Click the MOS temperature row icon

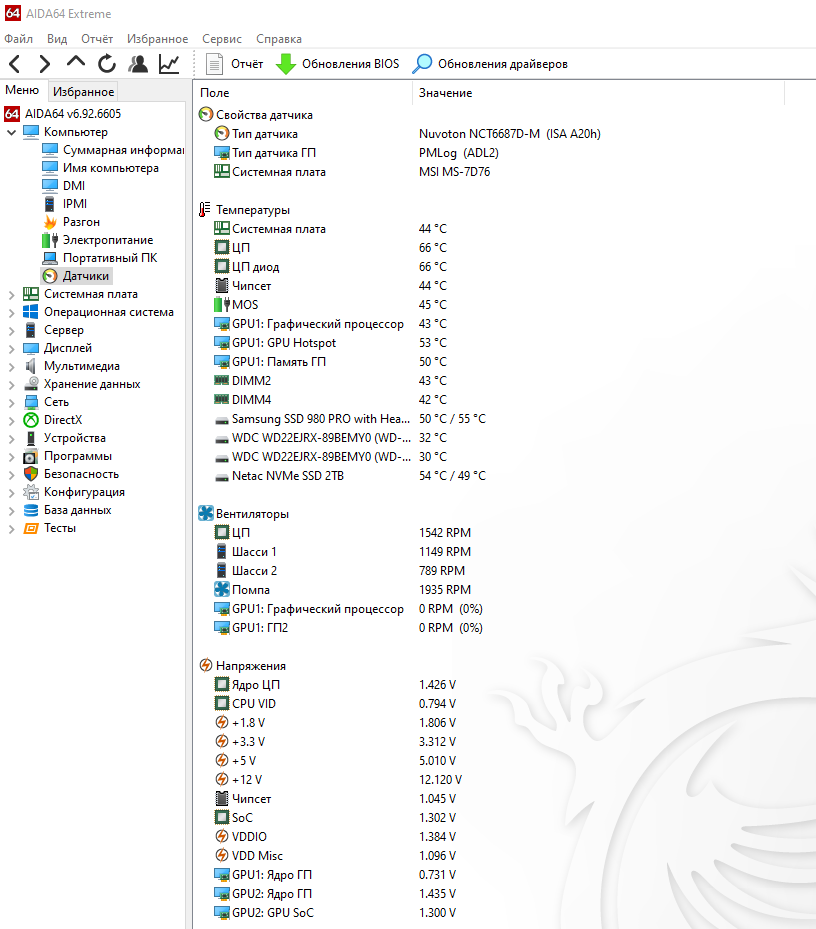point(222,305)
